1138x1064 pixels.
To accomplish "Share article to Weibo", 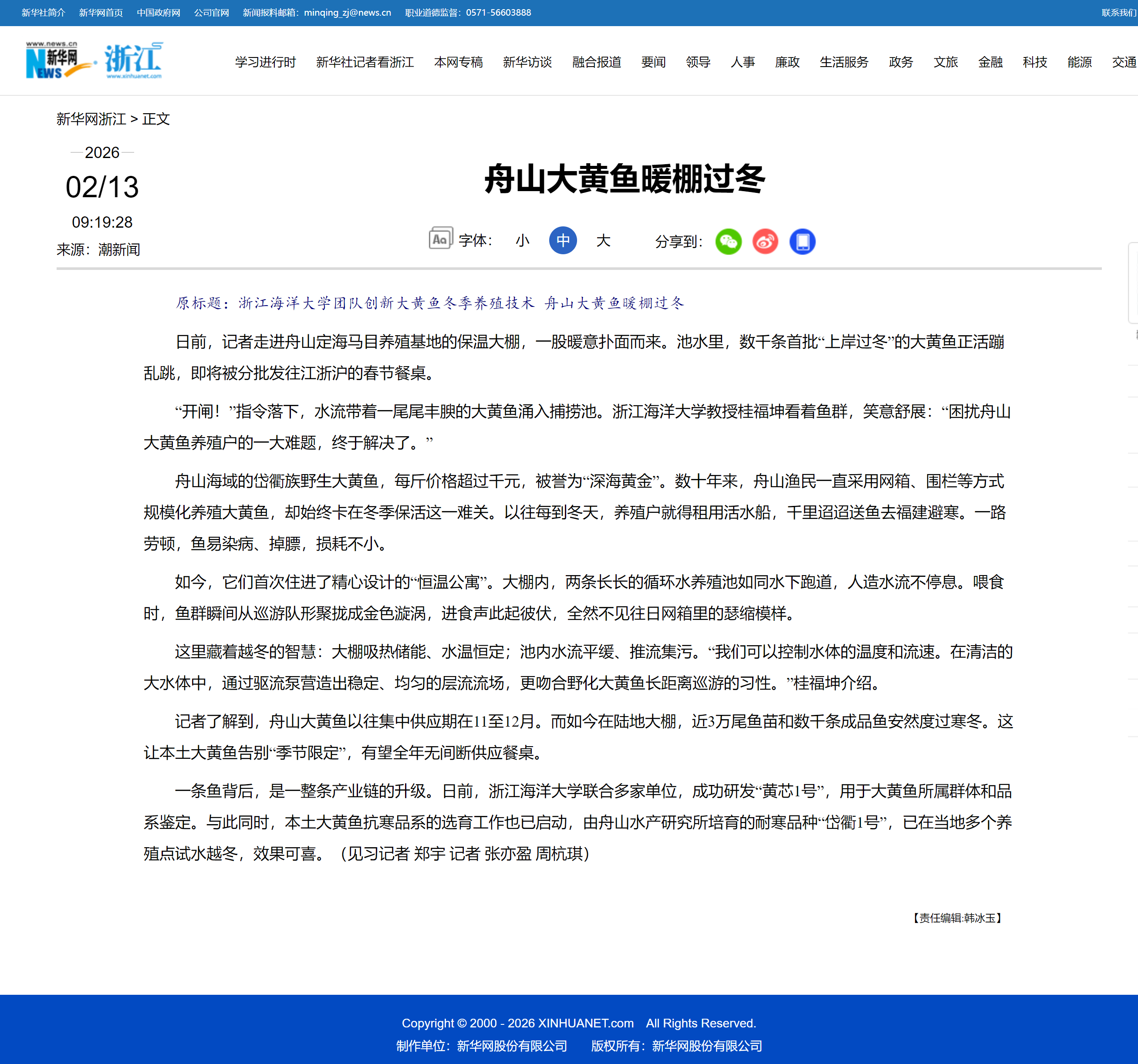I will tap(765, 241).
